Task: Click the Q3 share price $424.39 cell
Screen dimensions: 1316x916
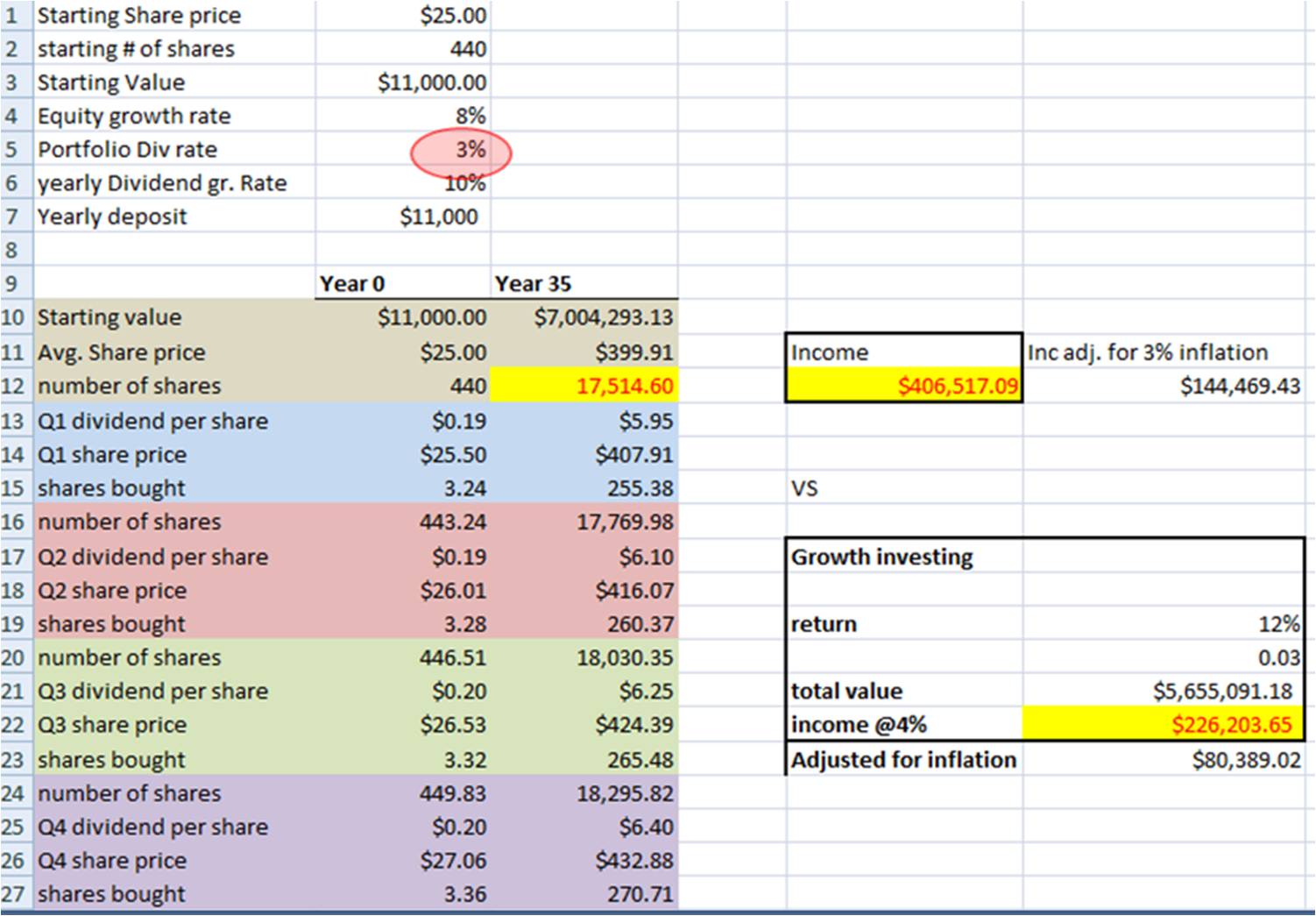Action: tap(584, 725)
